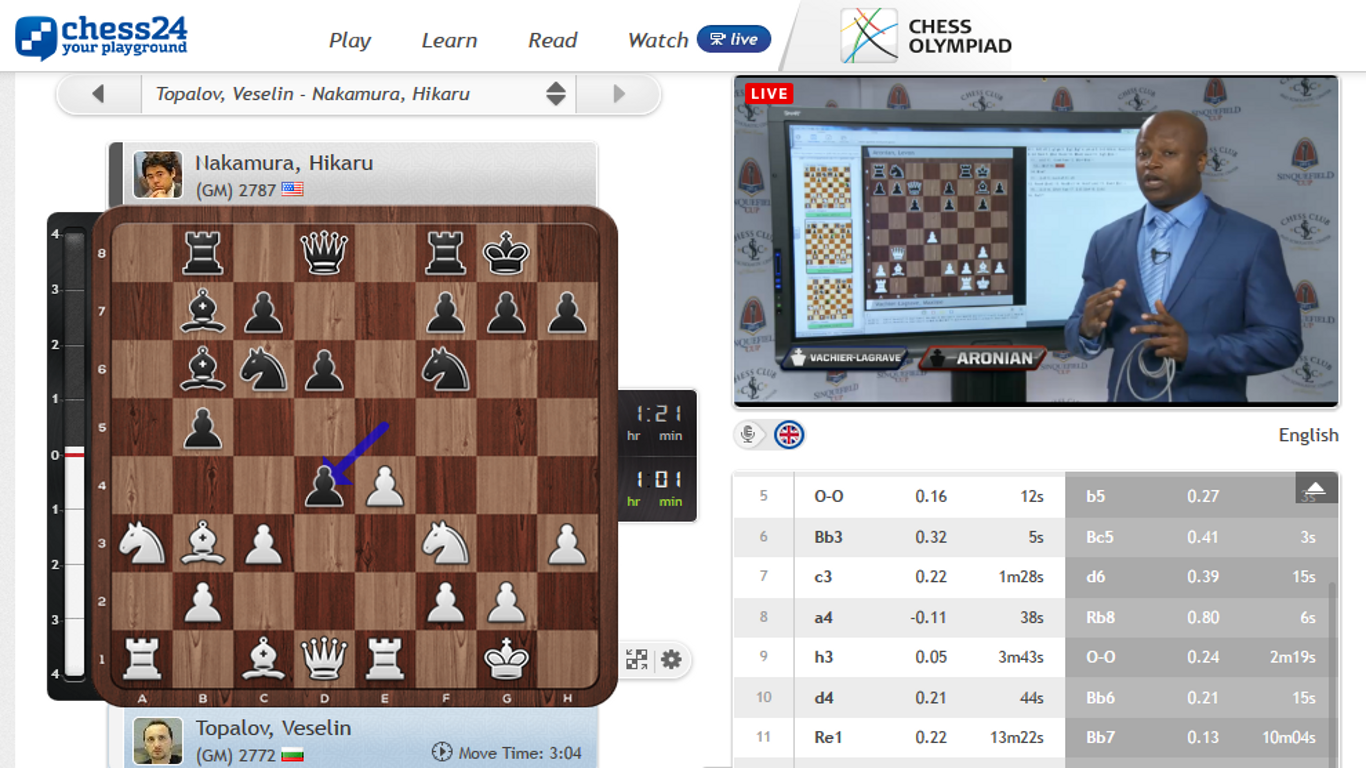1366x768 pixels.
Task: Select the black knight on f6
Action: (445, 370)
